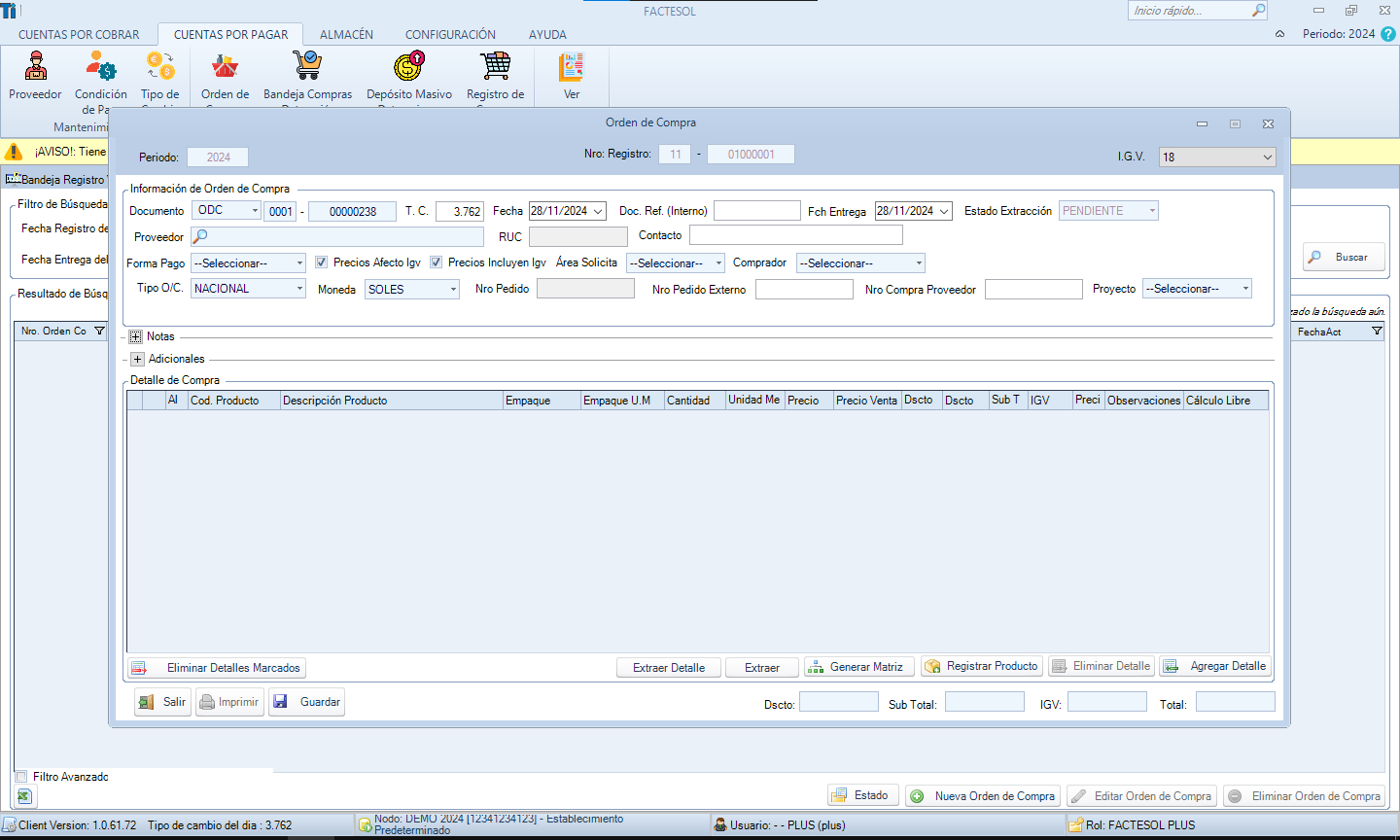Open the Proveedor ribbon icon
Screen dimensions: 1400x840
[36, 67]
